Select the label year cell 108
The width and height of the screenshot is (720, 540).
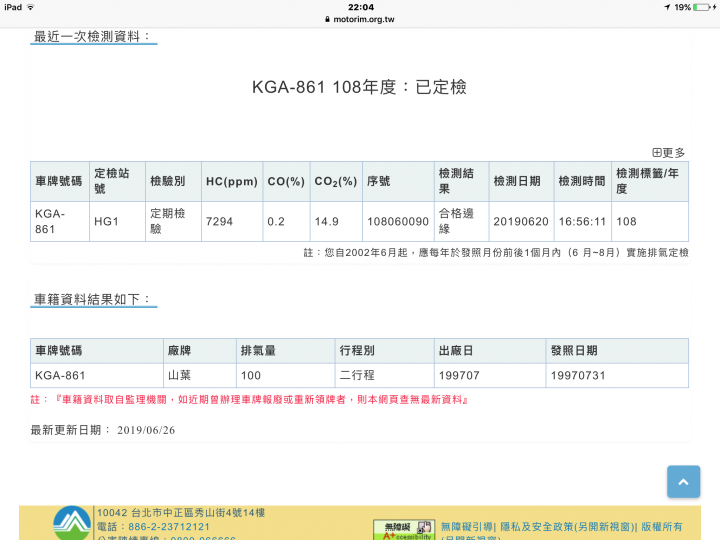click(x=650, y=221)
